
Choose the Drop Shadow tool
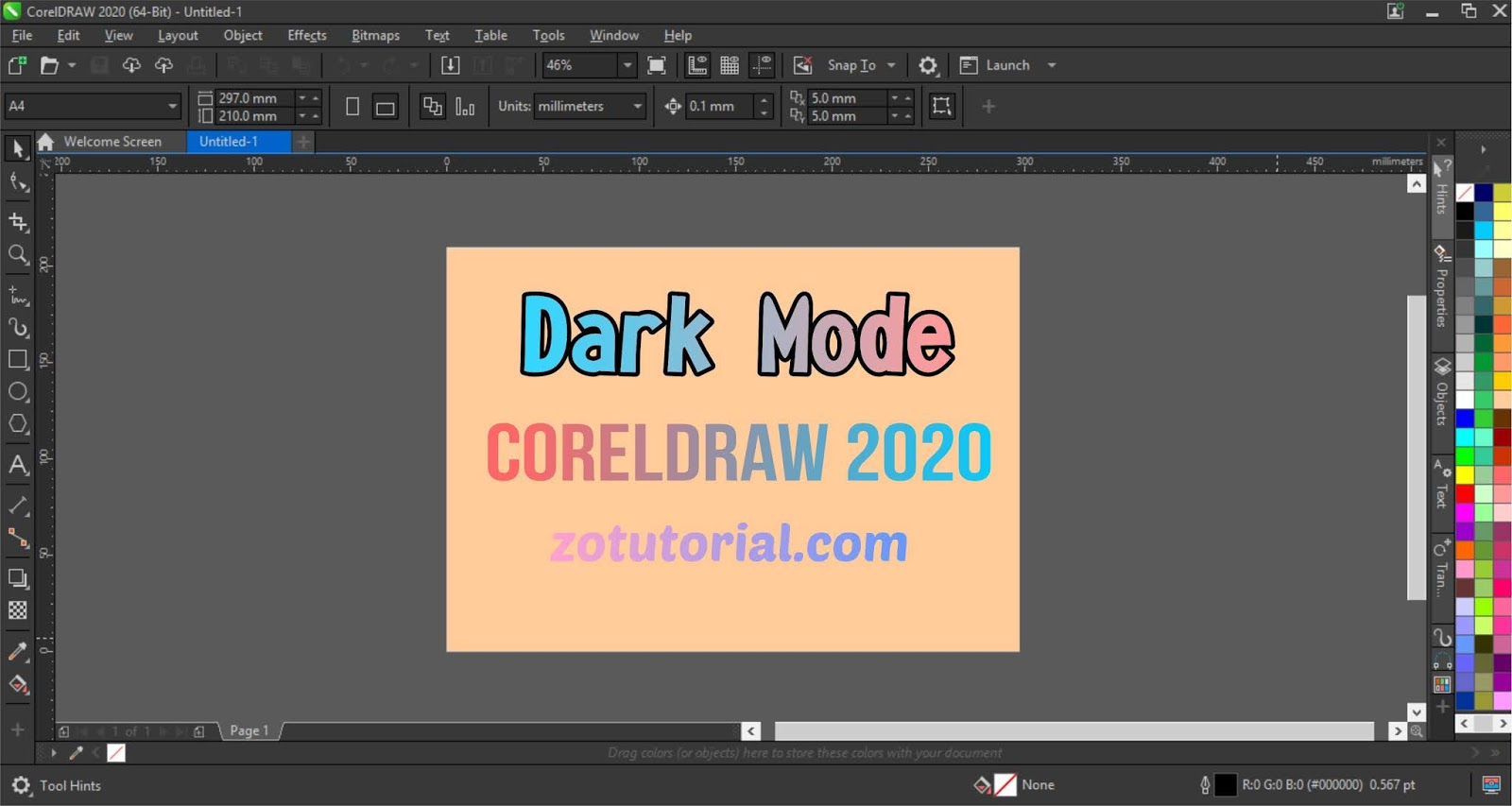[x=18, y=577]
